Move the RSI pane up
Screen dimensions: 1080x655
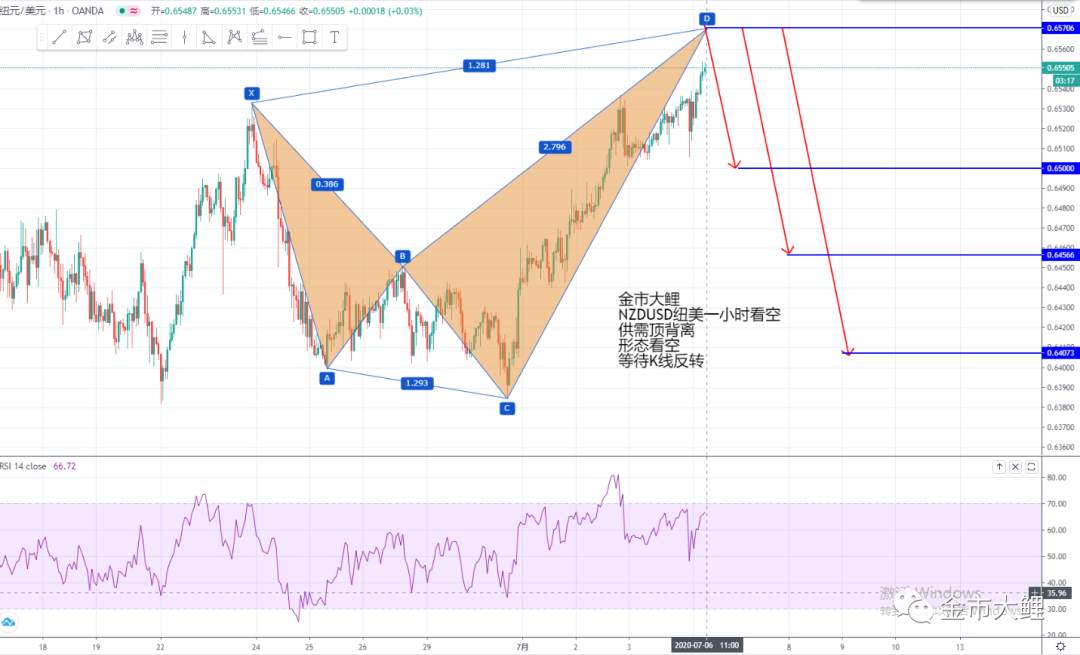(999, 466)
